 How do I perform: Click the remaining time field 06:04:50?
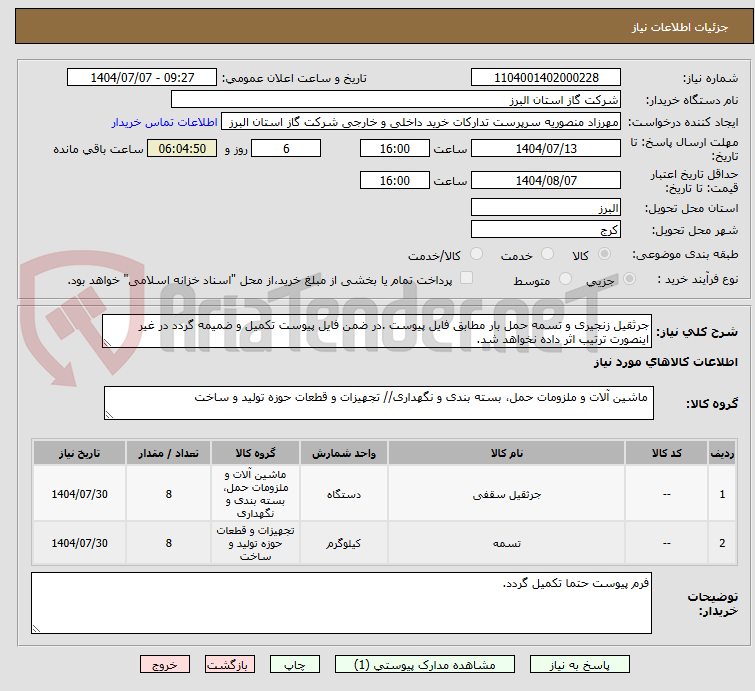coord(182,148)
